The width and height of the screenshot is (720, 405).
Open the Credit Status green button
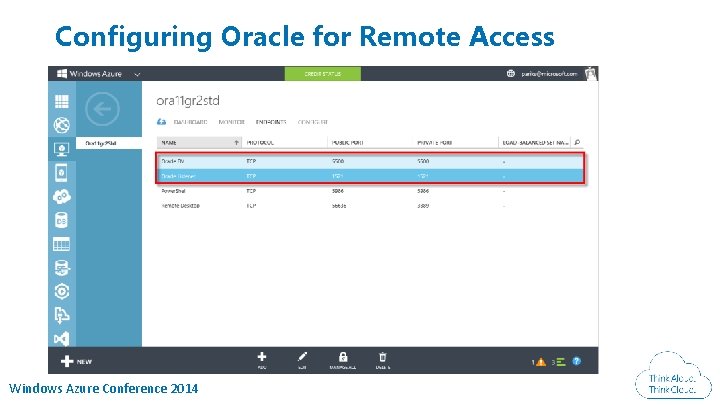pyautogui.click(x=323, y=73)
